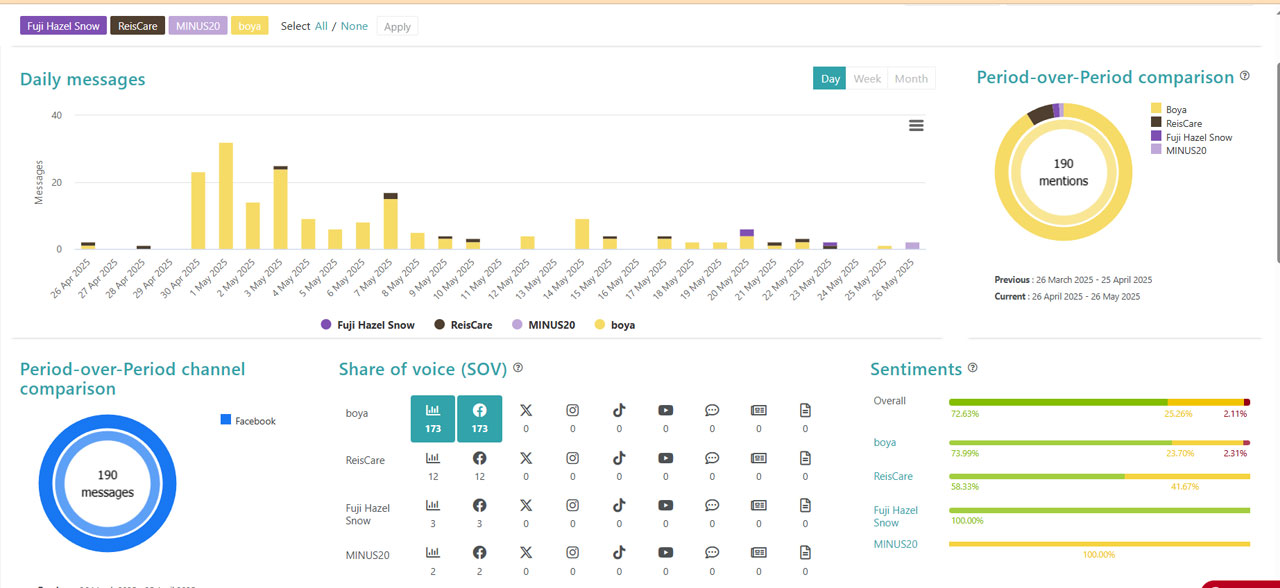This screenshot has height=588, width=1280.
Task: Click the None selection link
Action: [x=354, y=26]
